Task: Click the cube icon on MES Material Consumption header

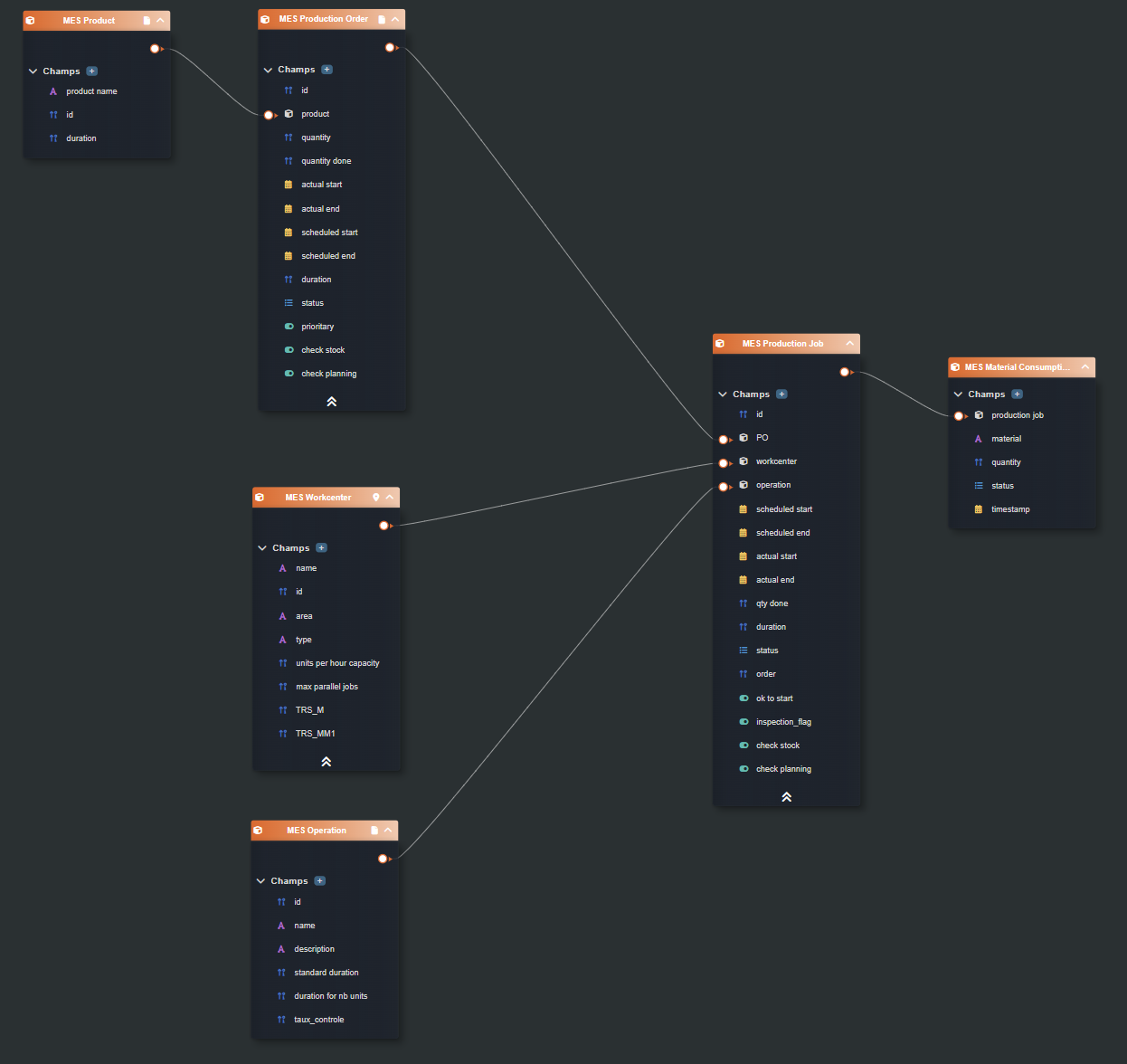Action: [955, 367]
